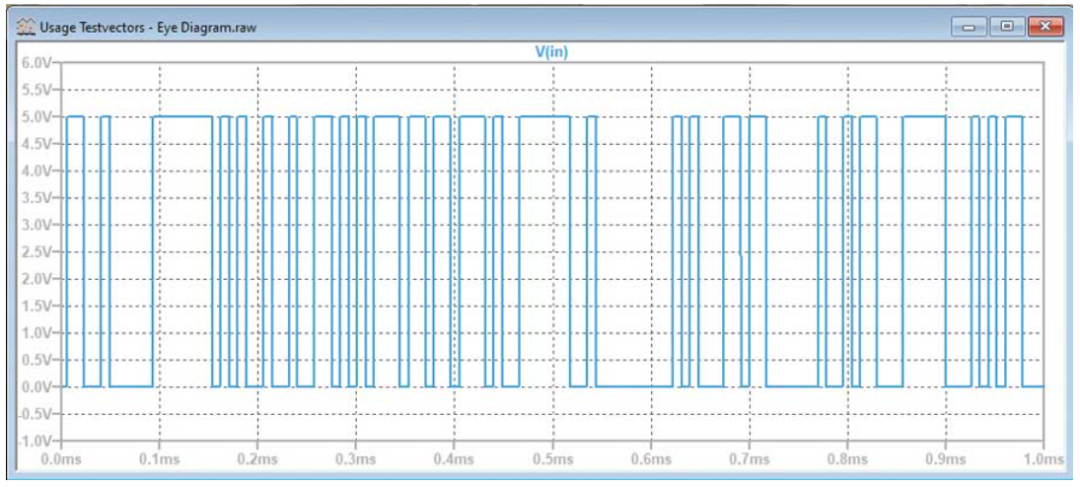The image size is (1080, 487).
Task: Click the -1.0V vertical axis label
Action: (x=37, y=441)
